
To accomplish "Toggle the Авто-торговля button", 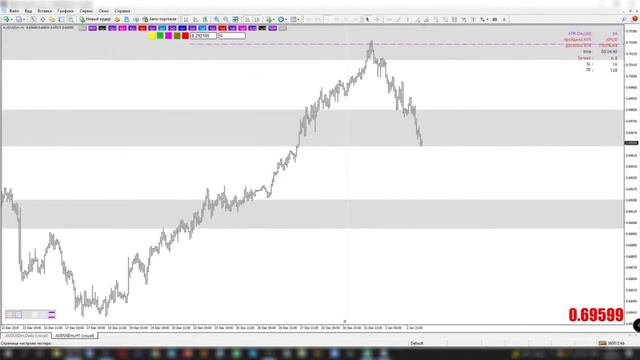I will pyautogui.click(x=159, y=19).
